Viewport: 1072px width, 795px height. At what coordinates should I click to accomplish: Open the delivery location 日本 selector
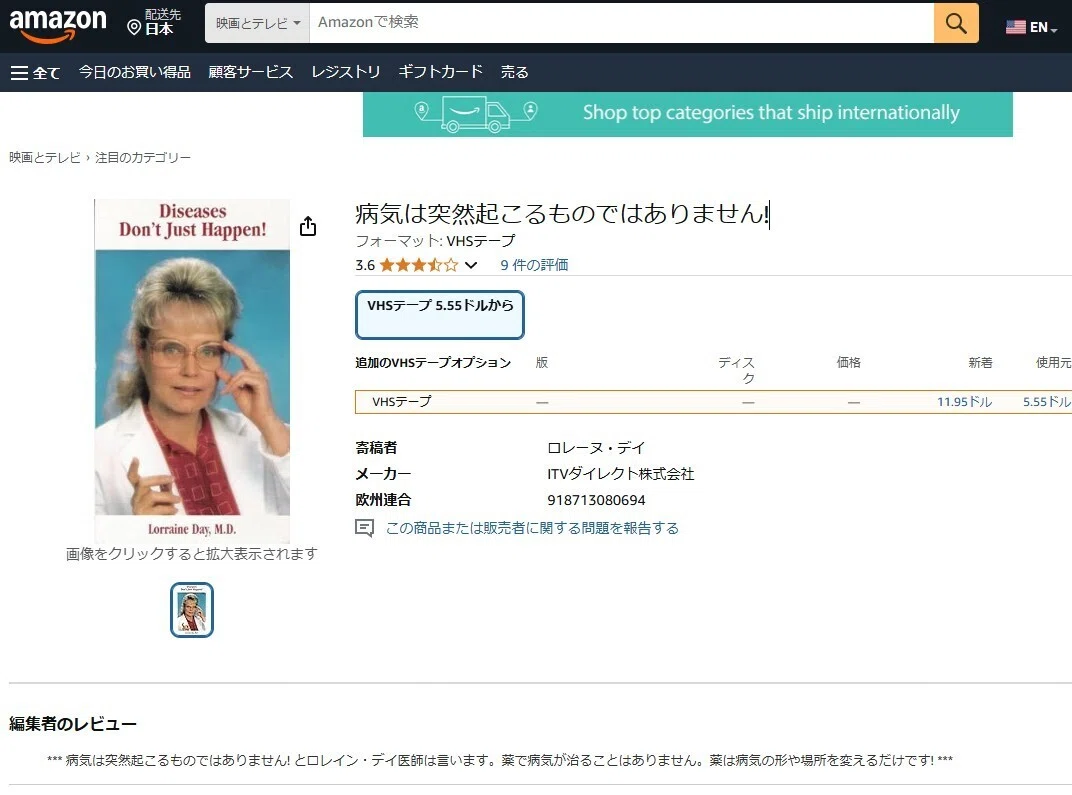[x=155, y=23]
